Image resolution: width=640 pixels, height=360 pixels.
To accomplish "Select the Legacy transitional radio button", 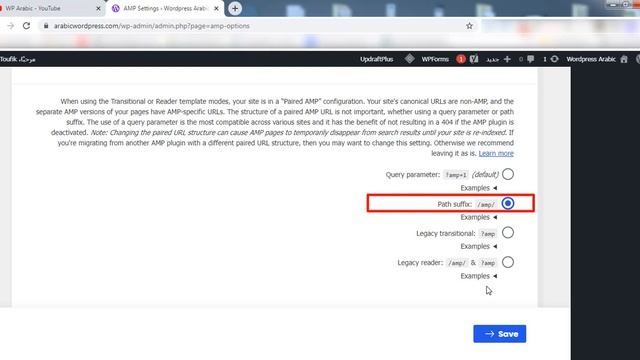I will point(508,233).
